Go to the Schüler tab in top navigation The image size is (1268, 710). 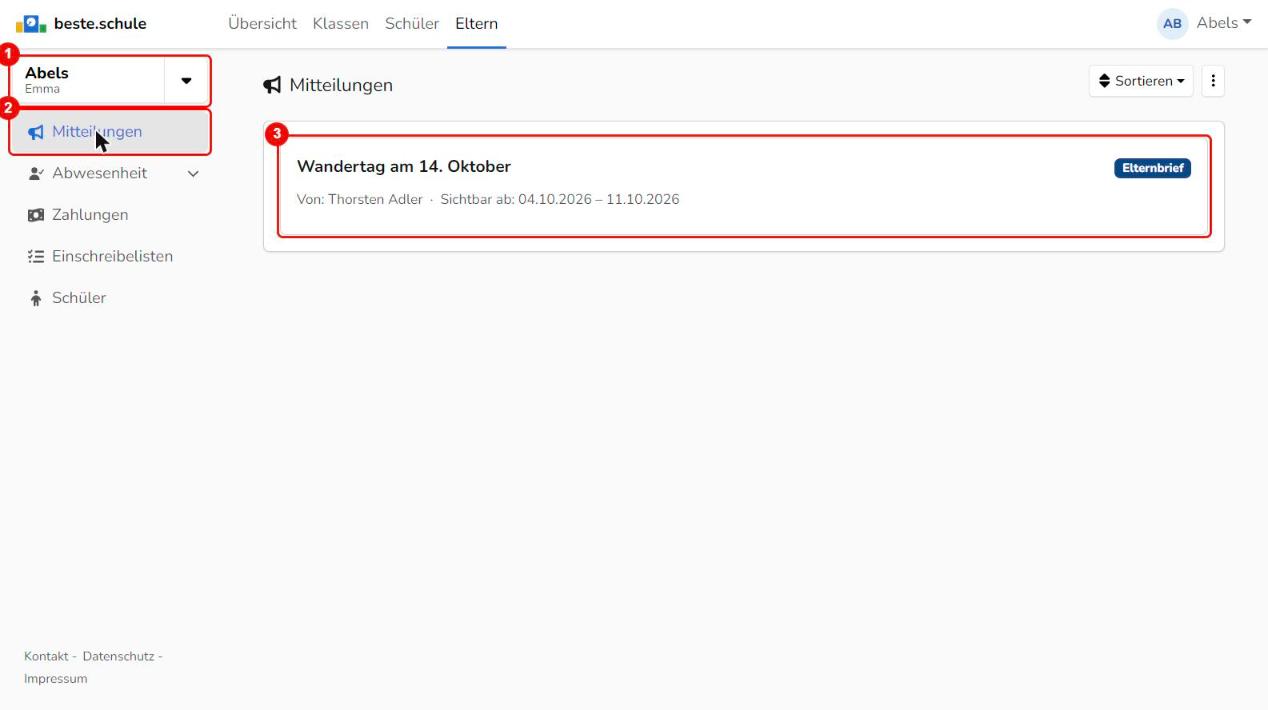[x=412, y=23]
